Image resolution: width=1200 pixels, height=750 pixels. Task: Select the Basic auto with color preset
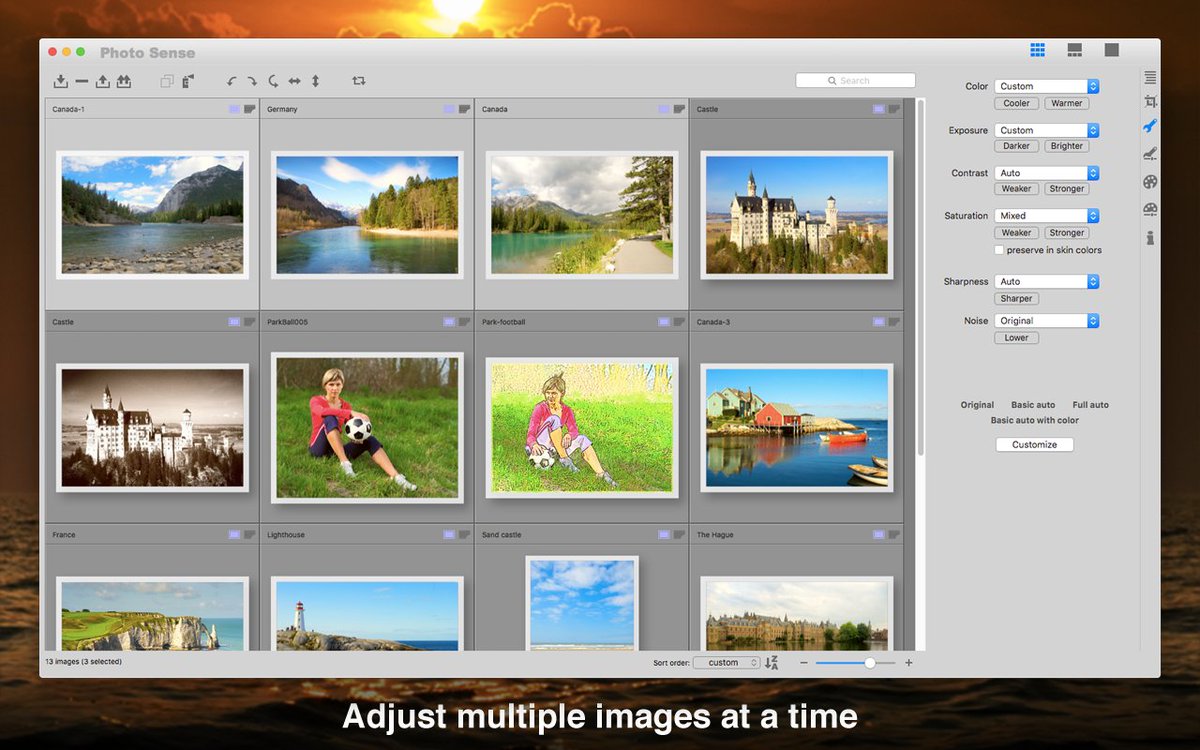coord(1034,420)
